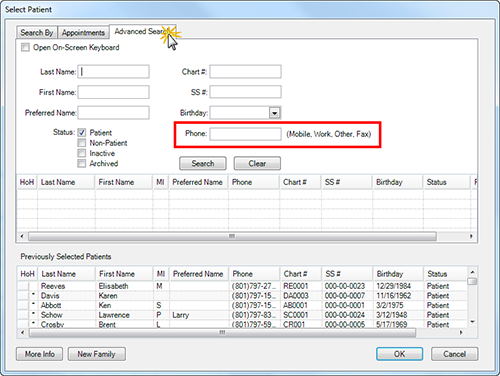Enable Open On-Screen Keyboard checkbox

point(25,47)
